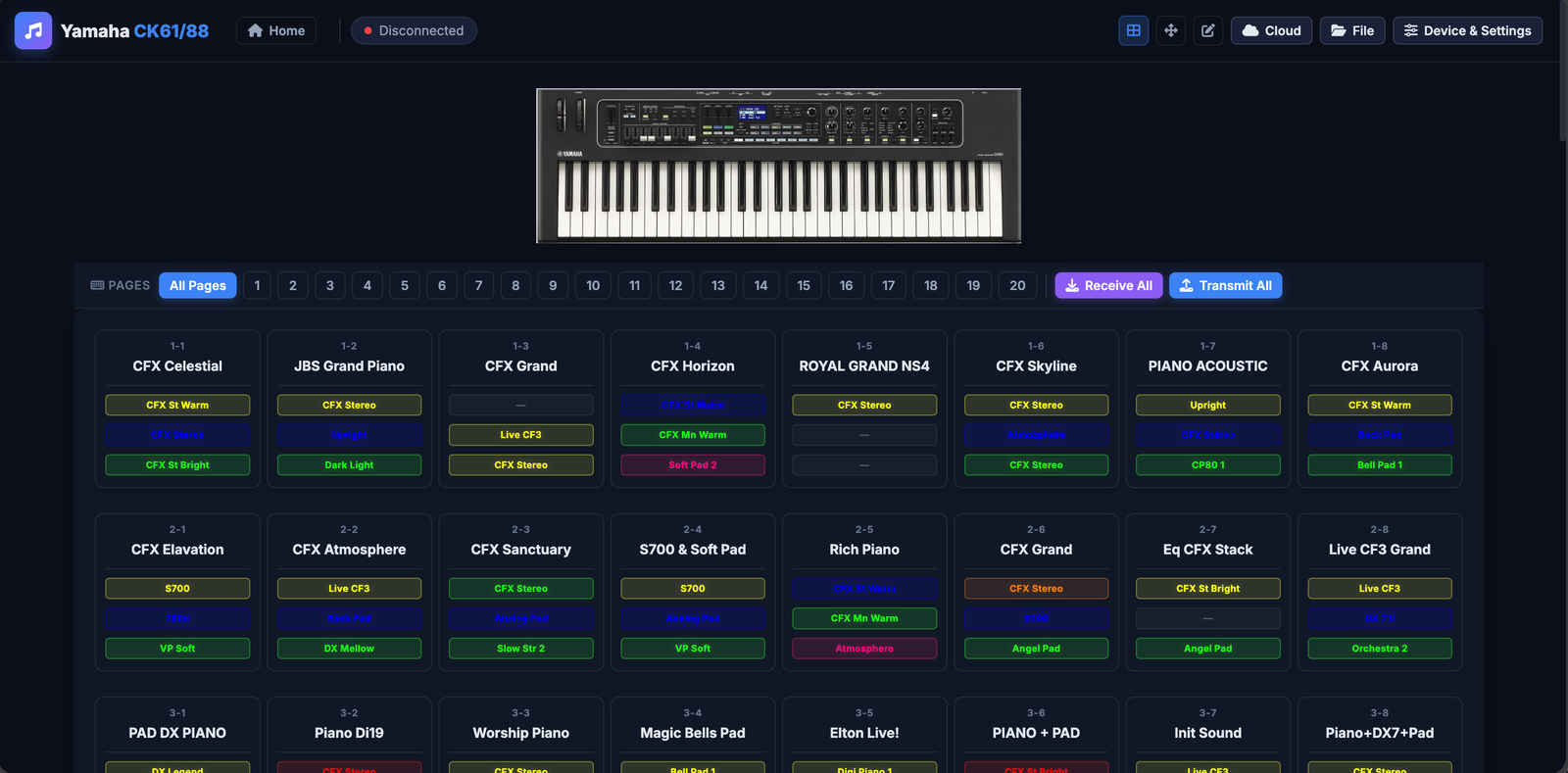This screenshot has height=773, width=1568.
Task: Select Live CF3 in 1-3 CFX Grand
Action: tap(521, 434)
